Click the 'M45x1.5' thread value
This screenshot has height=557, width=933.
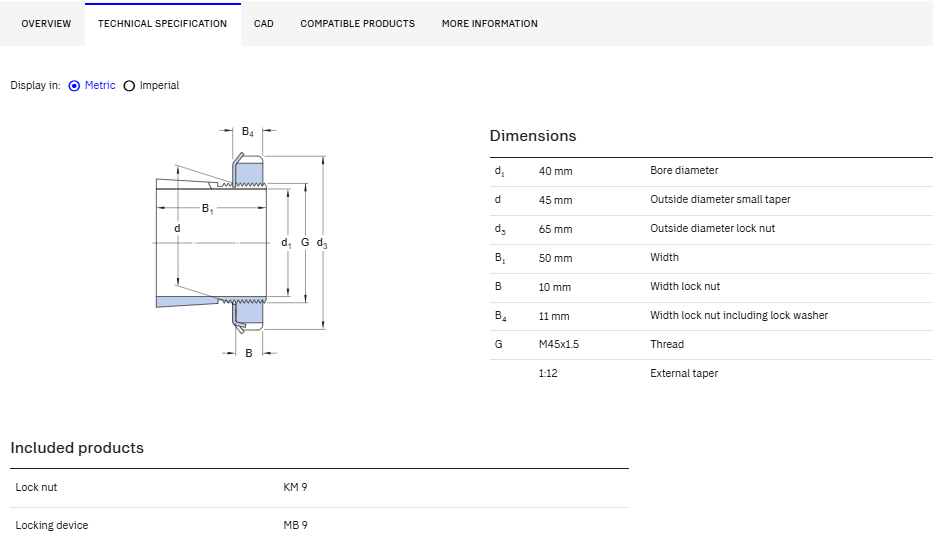558,345
